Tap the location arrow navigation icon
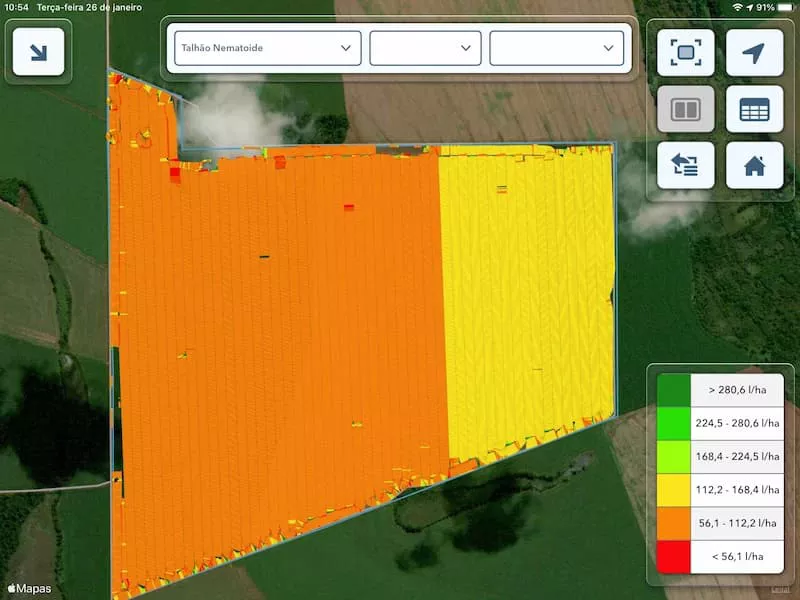 click(754, 53)
